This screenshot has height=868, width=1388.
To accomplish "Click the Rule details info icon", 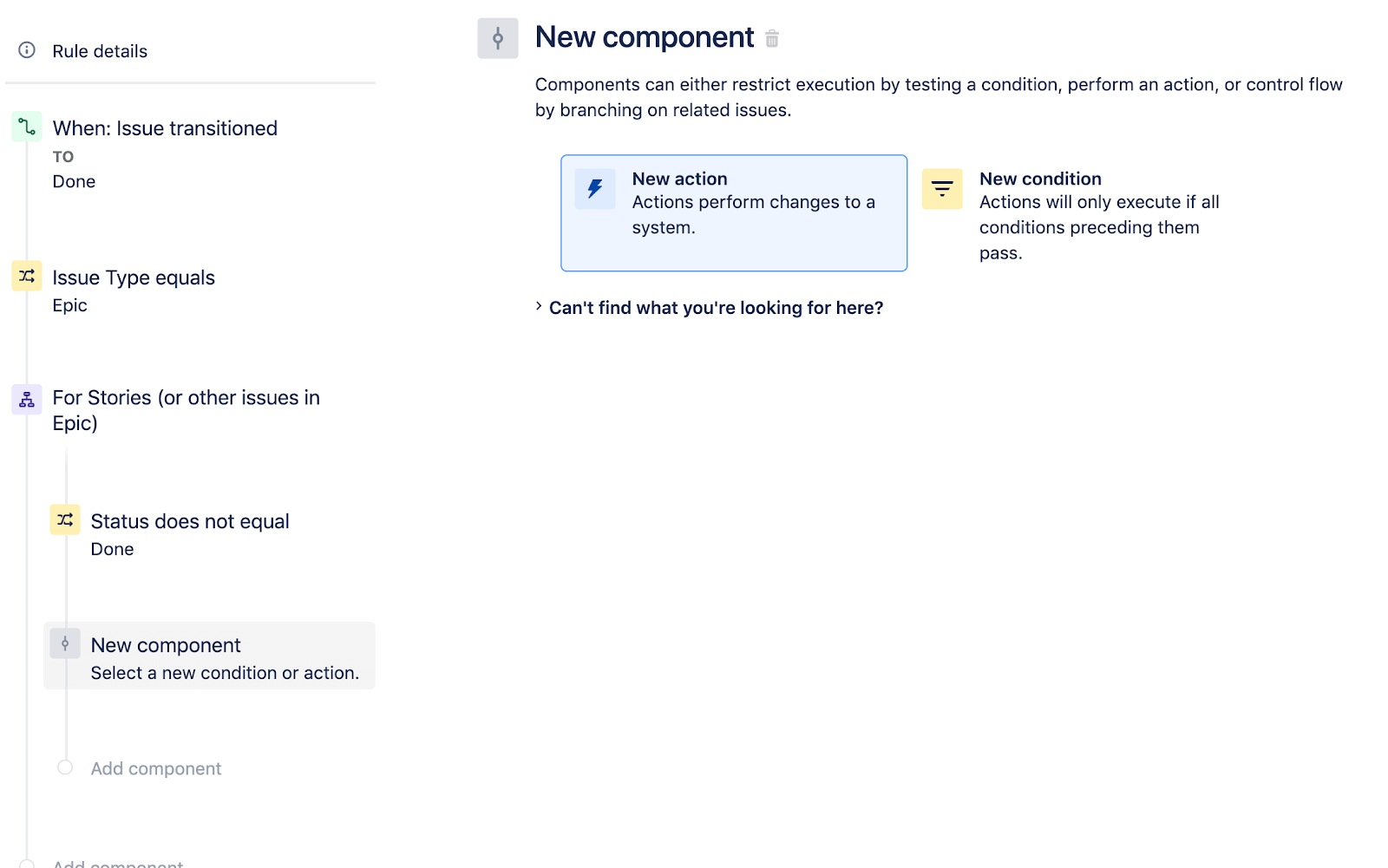I will click(x=26, y=50).
